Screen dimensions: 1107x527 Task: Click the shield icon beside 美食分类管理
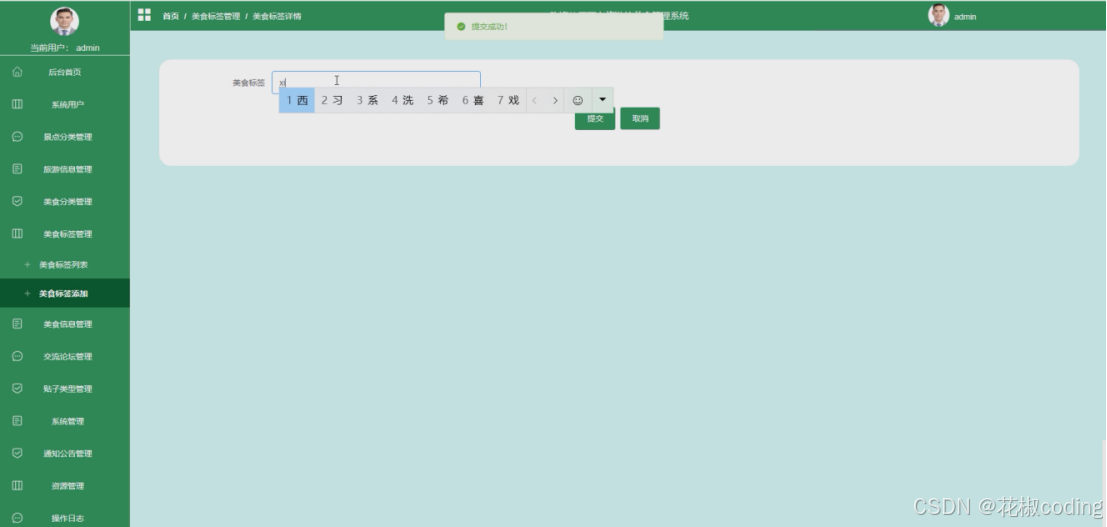(x=18, y=201)
